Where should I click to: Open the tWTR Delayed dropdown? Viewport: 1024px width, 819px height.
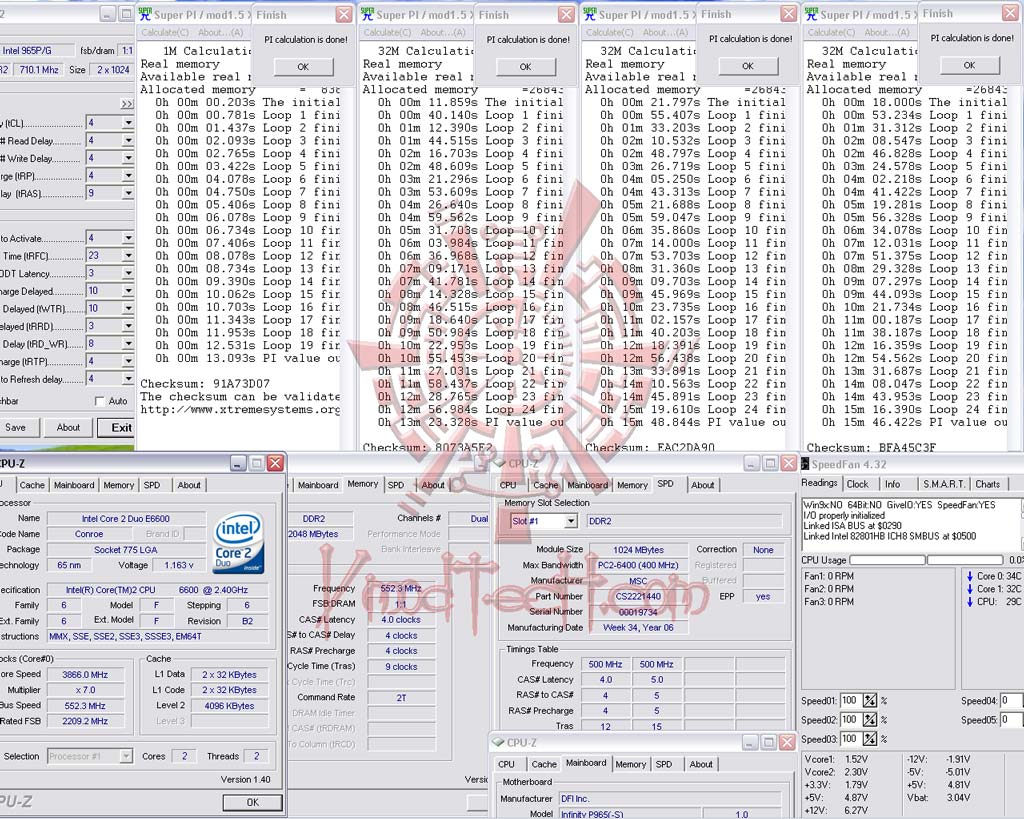click(128, 309)
